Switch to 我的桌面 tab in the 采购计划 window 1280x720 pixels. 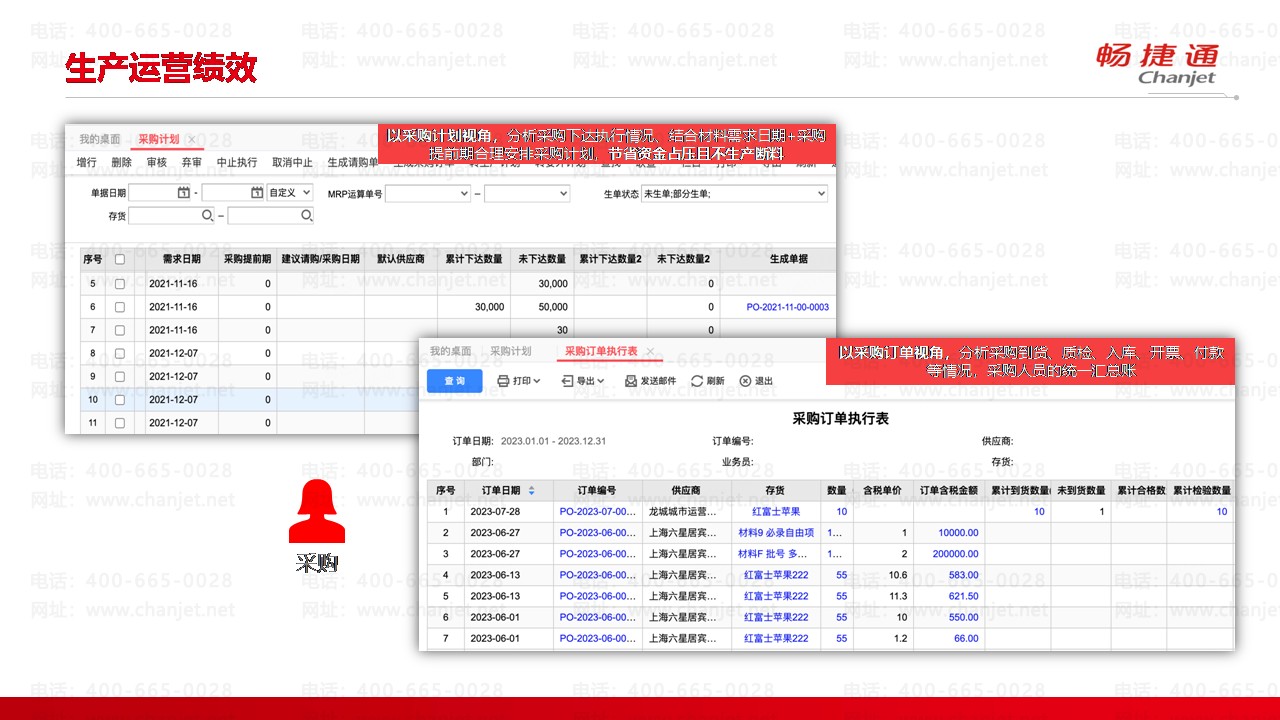100,139
